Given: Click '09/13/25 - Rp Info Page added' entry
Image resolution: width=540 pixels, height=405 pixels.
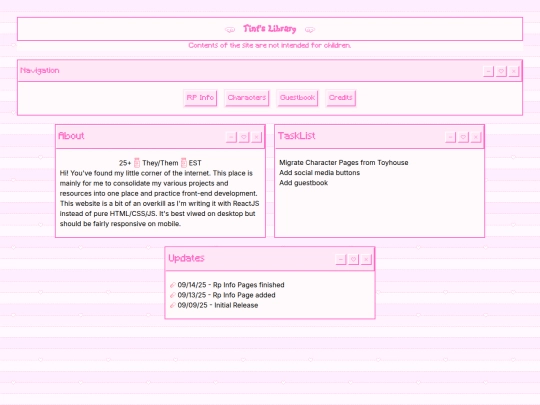Looking at the screenshot, I should click(x=226, y=295).
